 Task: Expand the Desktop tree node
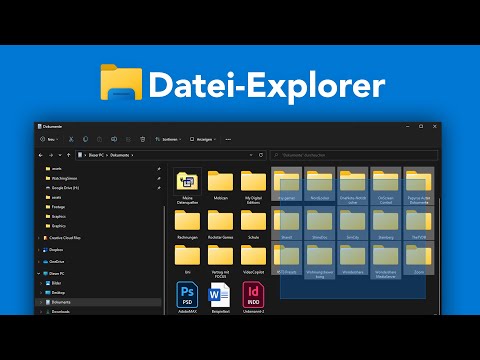coord(41,293)
